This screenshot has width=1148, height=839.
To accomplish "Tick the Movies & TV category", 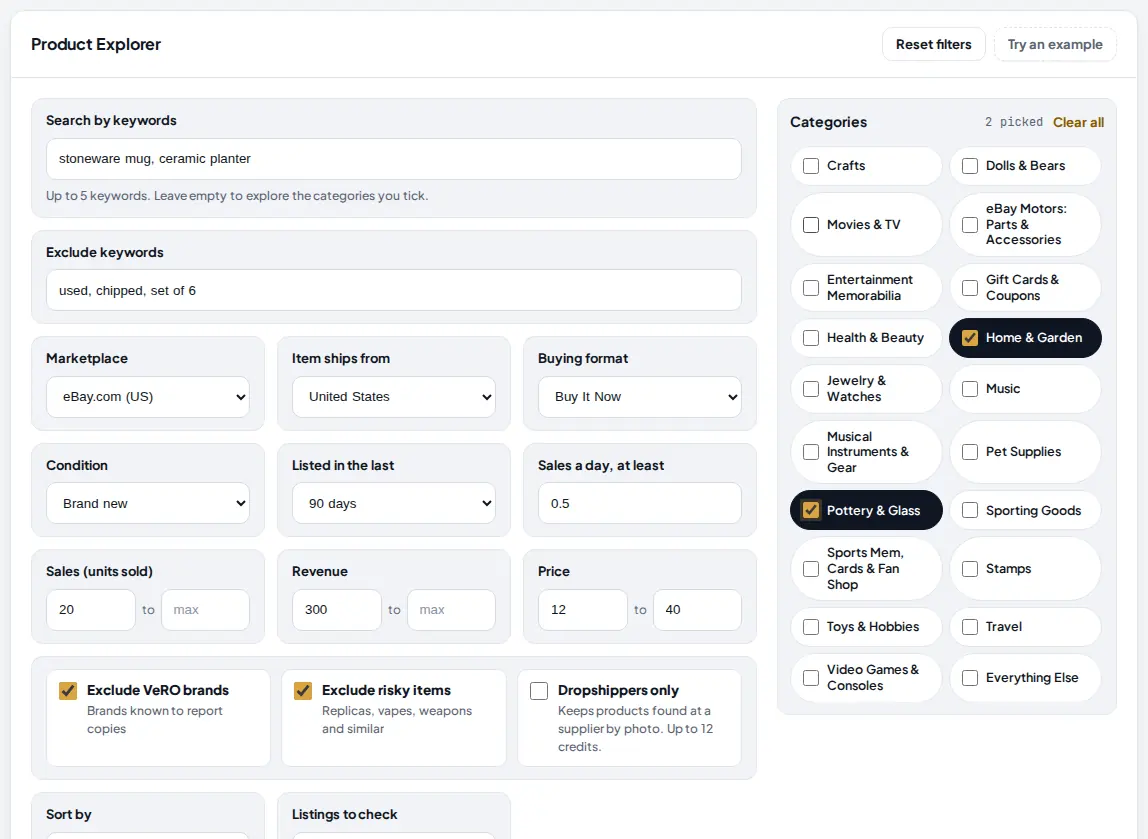I will (x=811, y=225).
